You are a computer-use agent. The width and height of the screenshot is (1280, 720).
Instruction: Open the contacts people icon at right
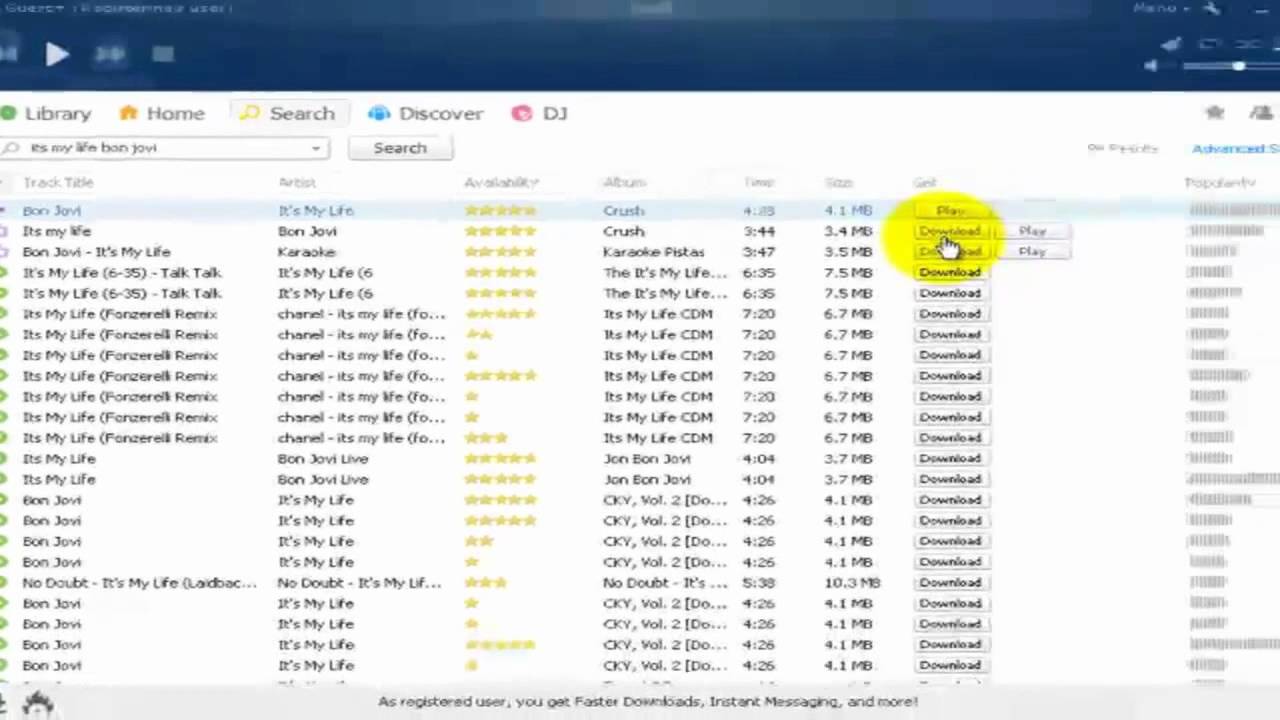point(1262,113)
